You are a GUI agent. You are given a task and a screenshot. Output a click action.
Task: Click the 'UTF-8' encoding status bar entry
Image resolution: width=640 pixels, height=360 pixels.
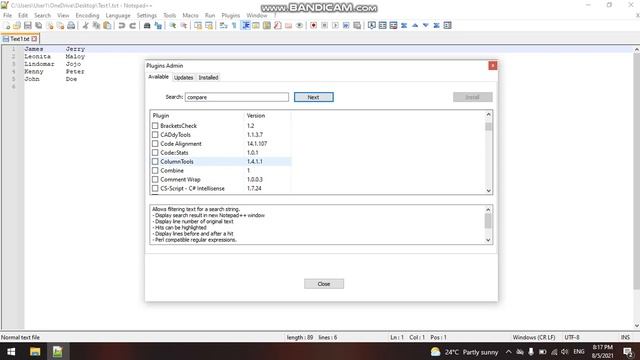point(572,338)
